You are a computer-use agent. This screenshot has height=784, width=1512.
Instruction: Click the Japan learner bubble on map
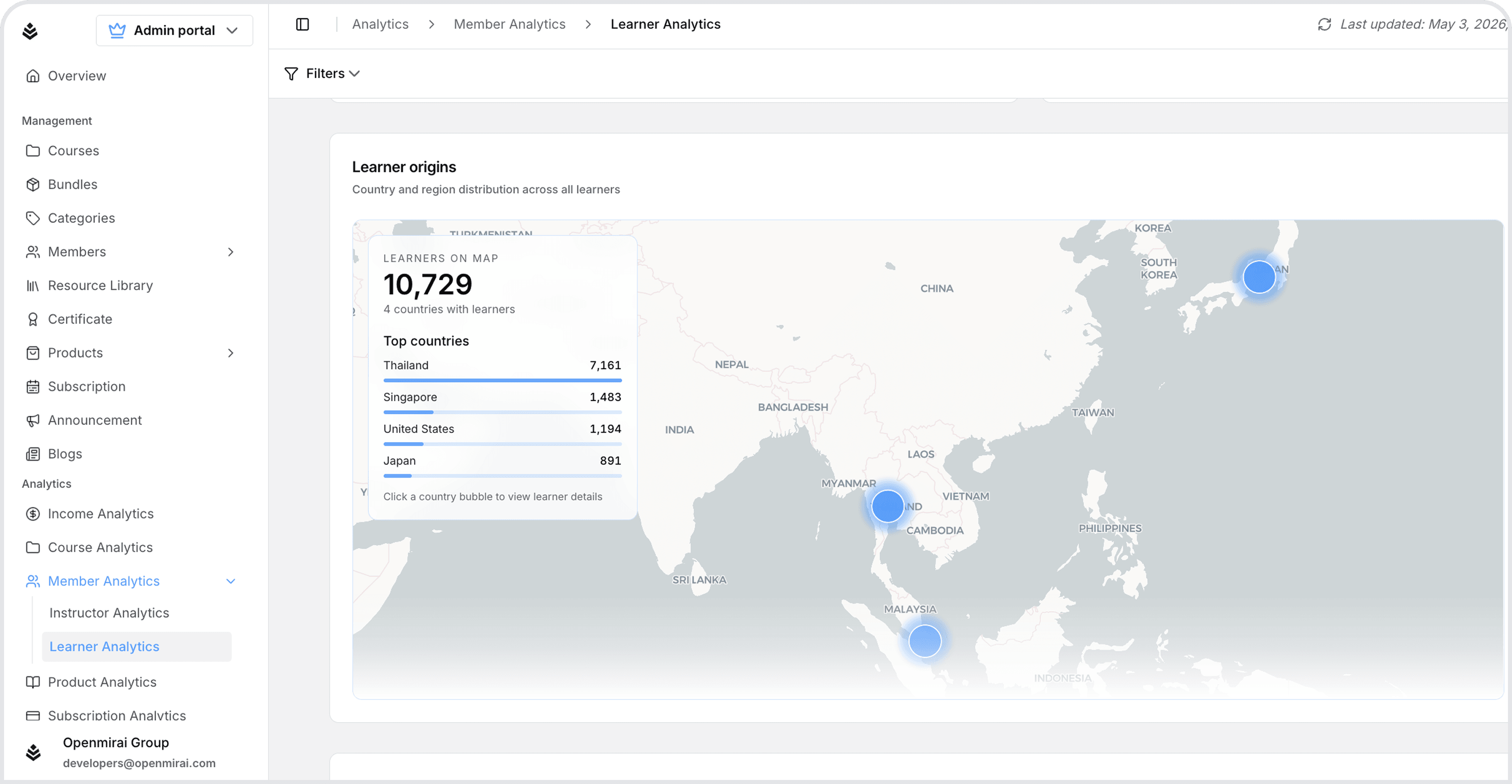point(1259,277)
